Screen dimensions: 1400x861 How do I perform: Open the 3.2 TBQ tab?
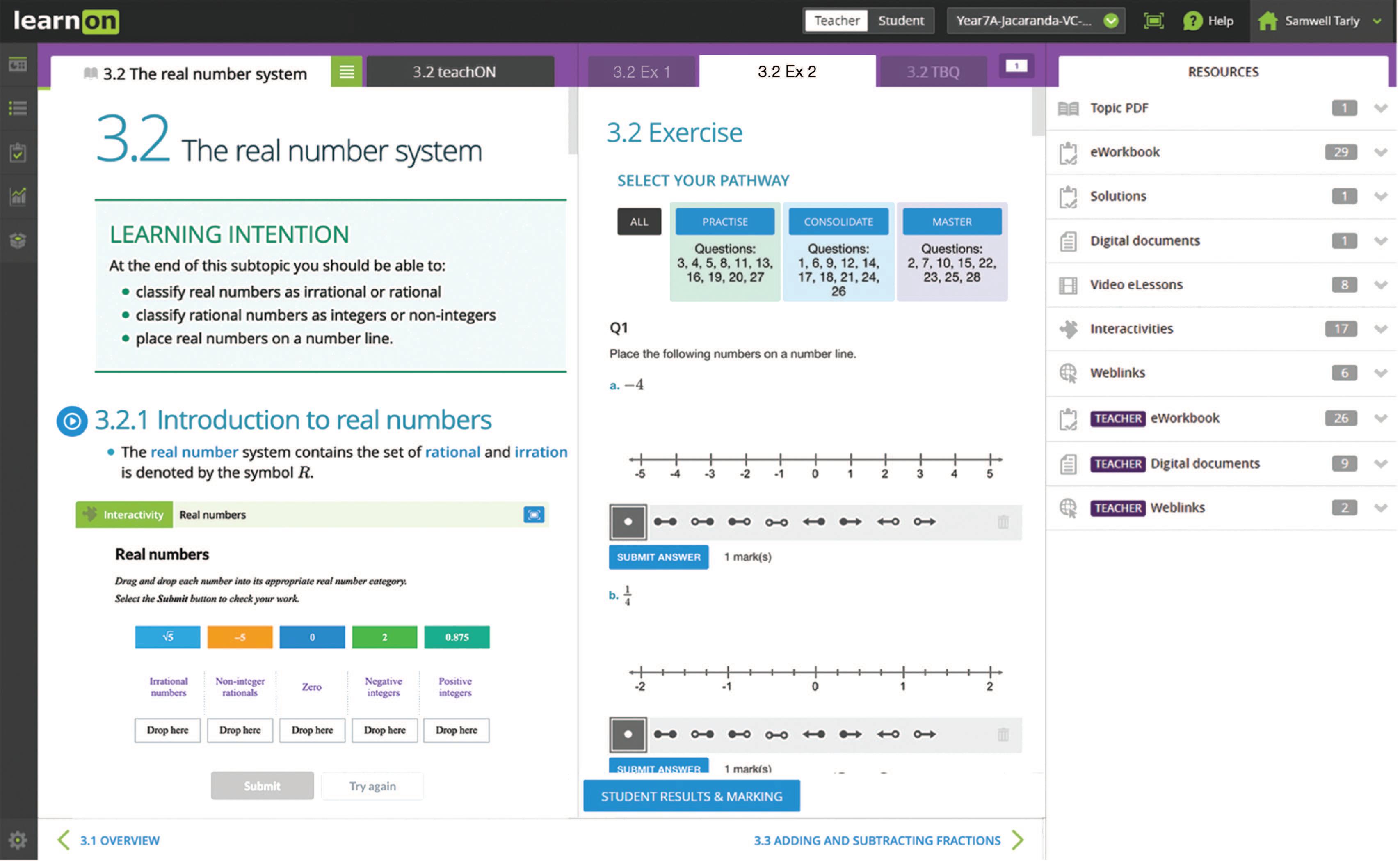point(933,72)
